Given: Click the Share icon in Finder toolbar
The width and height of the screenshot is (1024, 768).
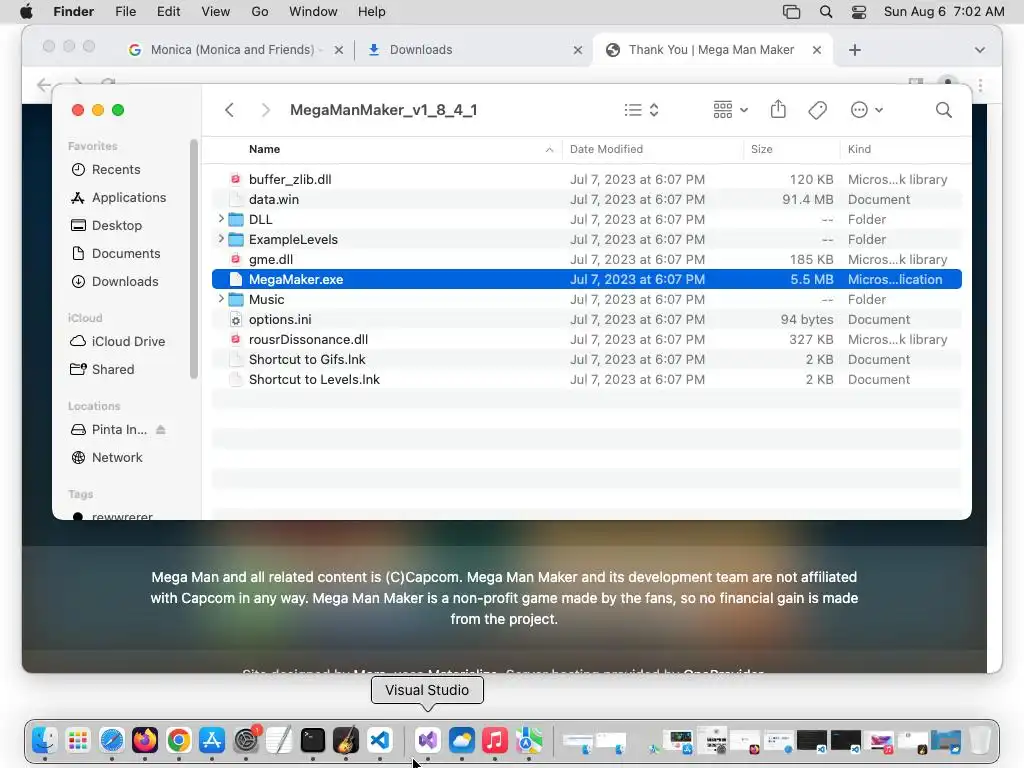Looking at the screenshot, I should (778, 109).
